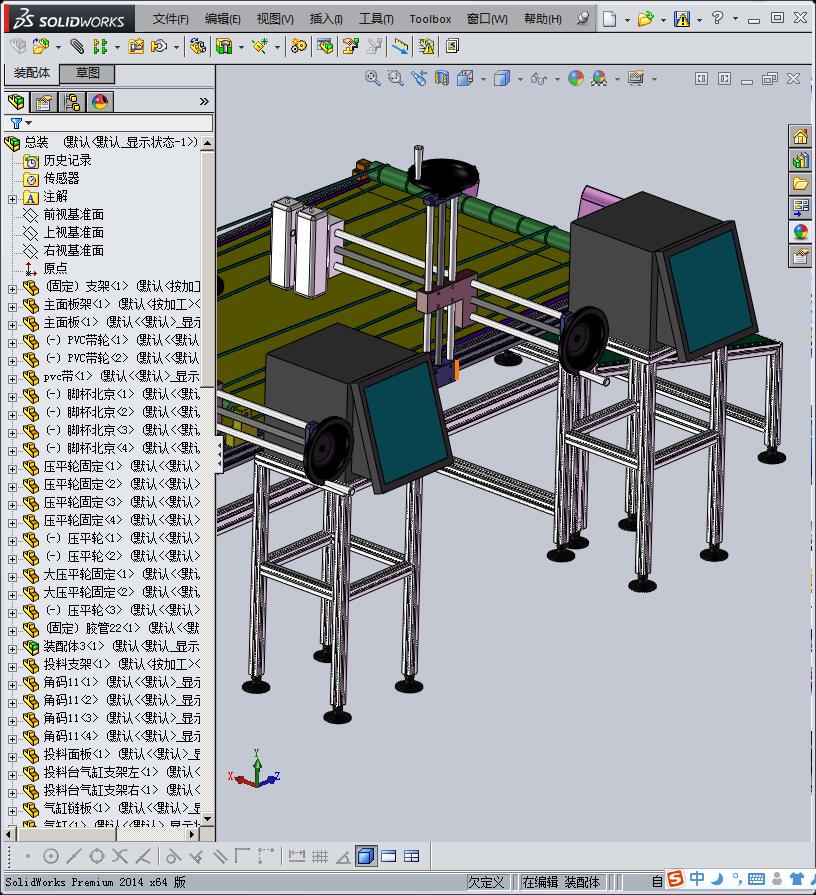
Task: Open the 插入(I) menu
Action: 326,19
